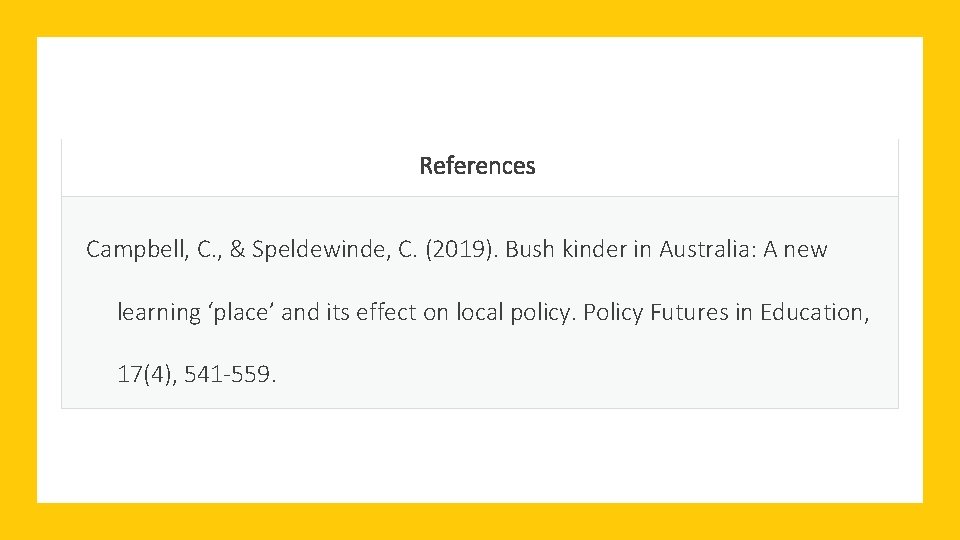
Task: Click the words Bush kinder
Action: (564, 250)
